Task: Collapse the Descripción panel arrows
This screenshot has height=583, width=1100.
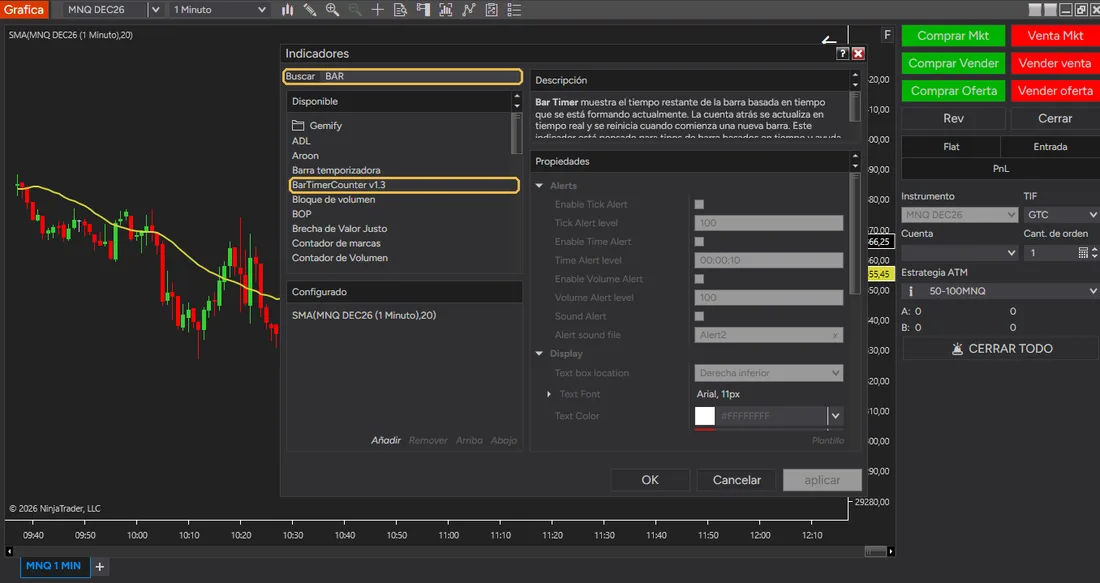Action: pyautogui.click(x=854, y=80)
